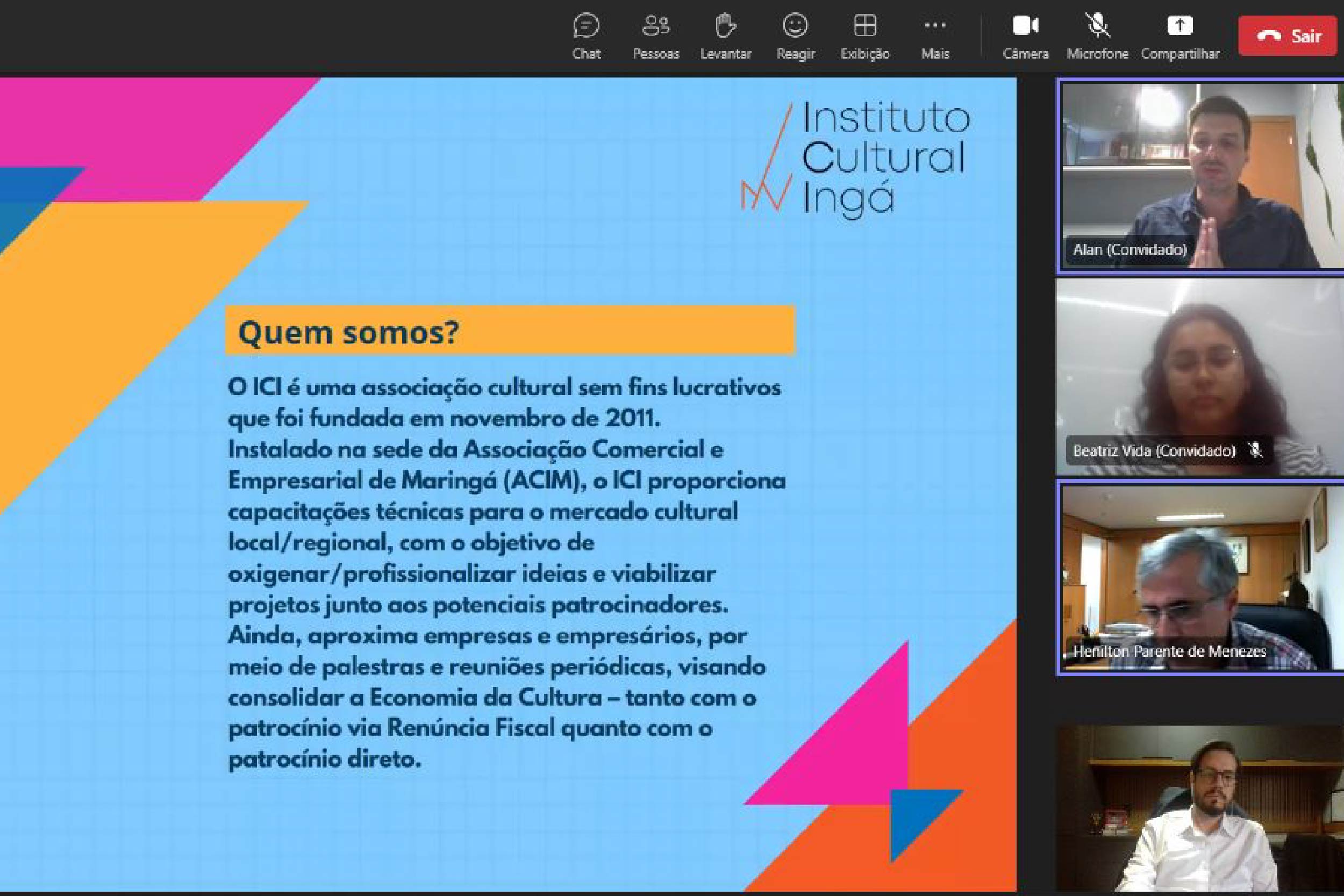Leave the meeting with Sair

pos(1288,36)
